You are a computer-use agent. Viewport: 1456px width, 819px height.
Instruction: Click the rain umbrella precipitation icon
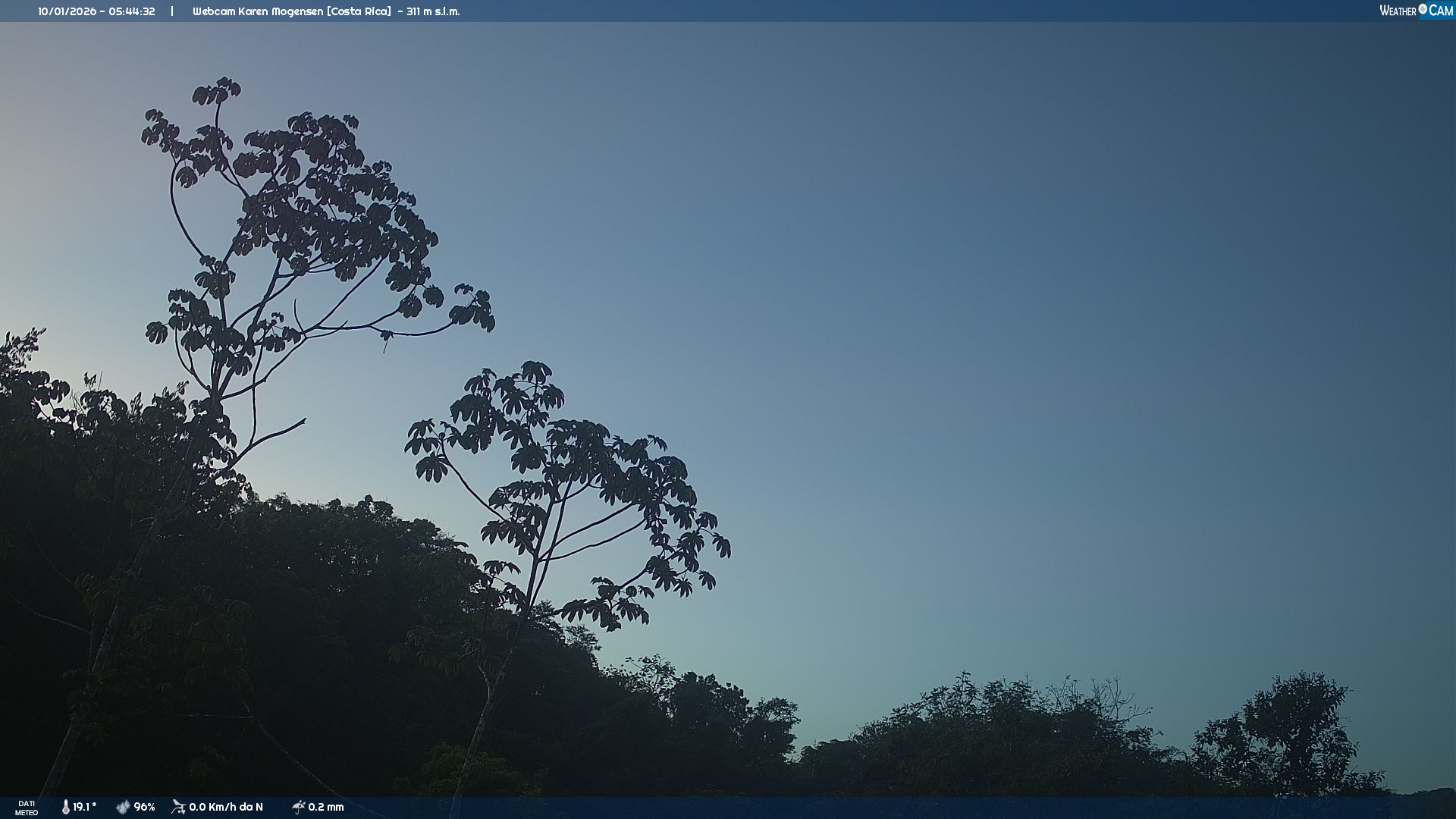coord(298,807)
